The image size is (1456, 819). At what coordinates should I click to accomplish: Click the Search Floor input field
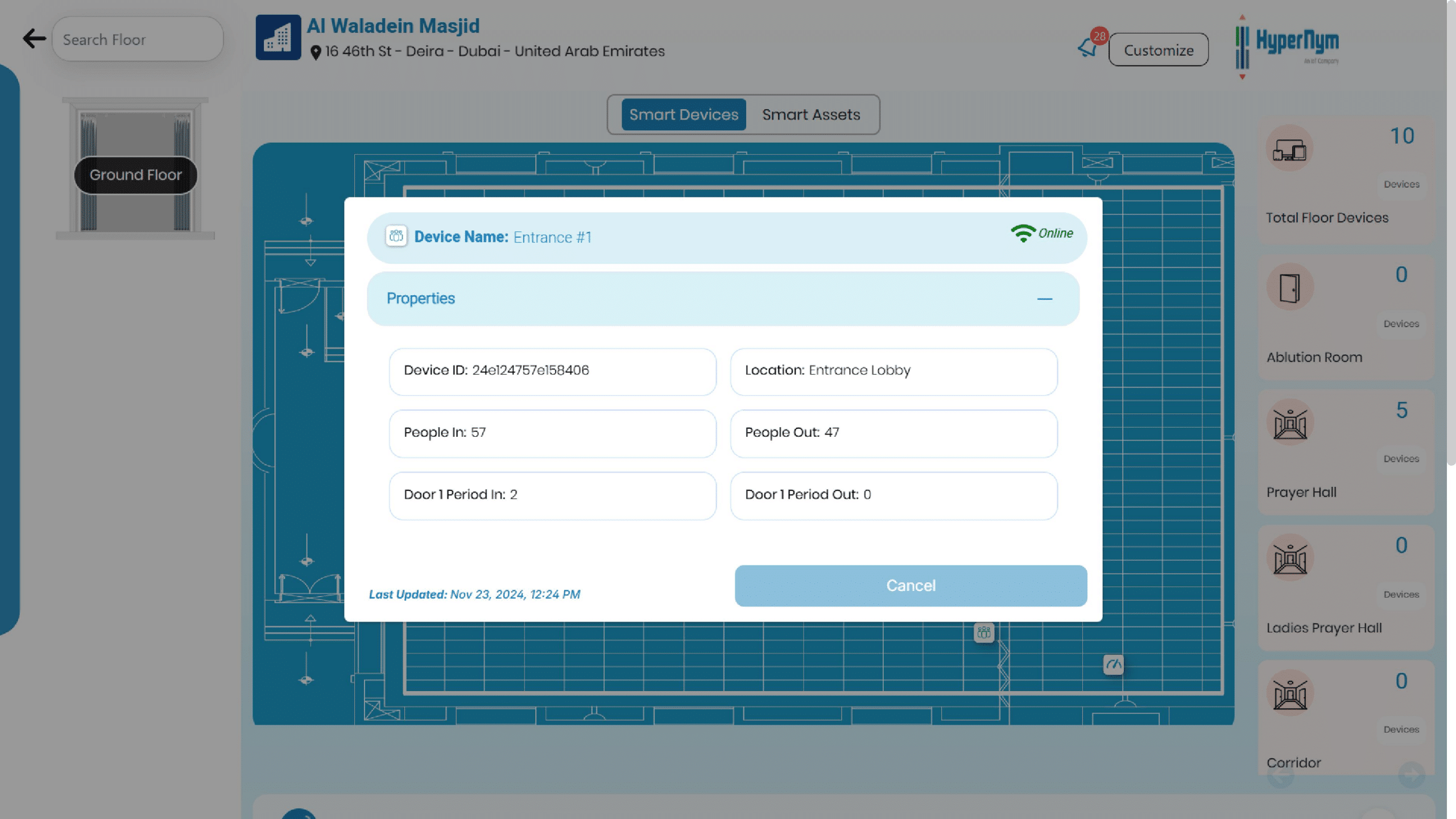pyautogui.click(x=138, y=40)
